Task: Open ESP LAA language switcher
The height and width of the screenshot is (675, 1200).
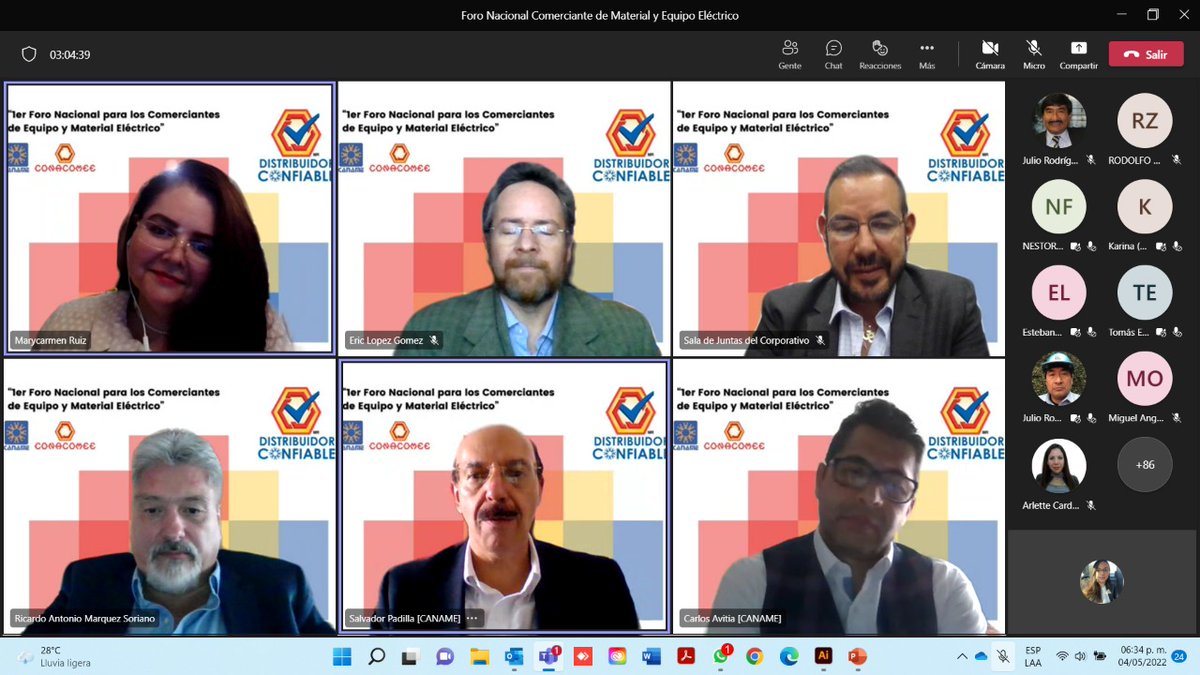Action: tap(1033, 656)
